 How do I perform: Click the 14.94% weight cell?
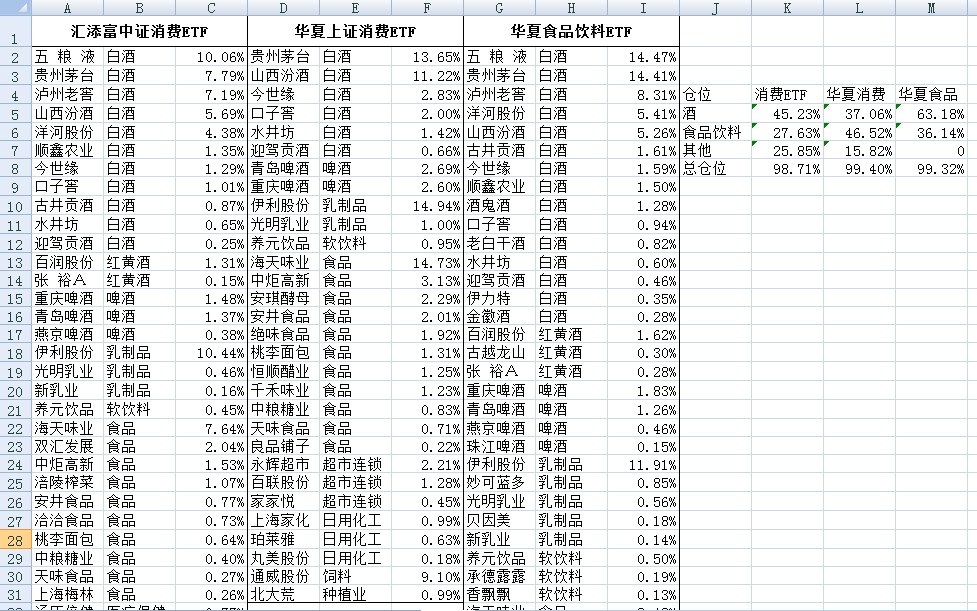[x=427, y=206]
